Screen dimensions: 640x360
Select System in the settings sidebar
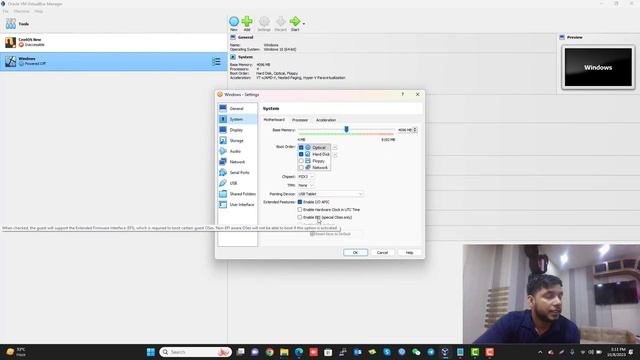coord(237,119)
